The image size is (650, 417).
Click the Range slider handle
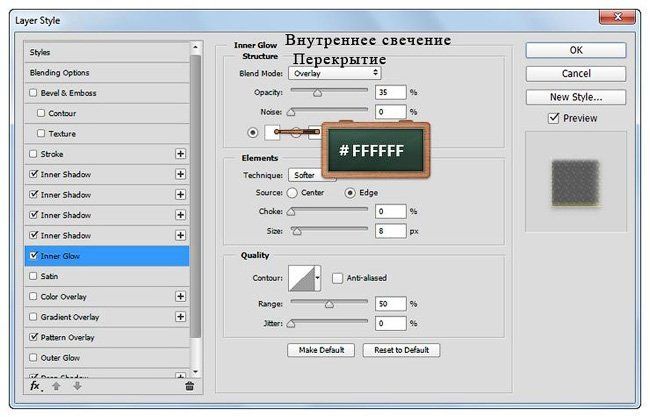click(x=329, y=304)
